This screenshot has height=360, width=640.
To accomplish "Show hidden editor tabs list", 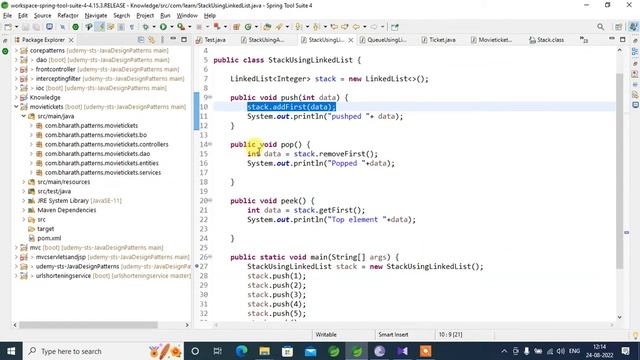I will [x=584, y=40].
